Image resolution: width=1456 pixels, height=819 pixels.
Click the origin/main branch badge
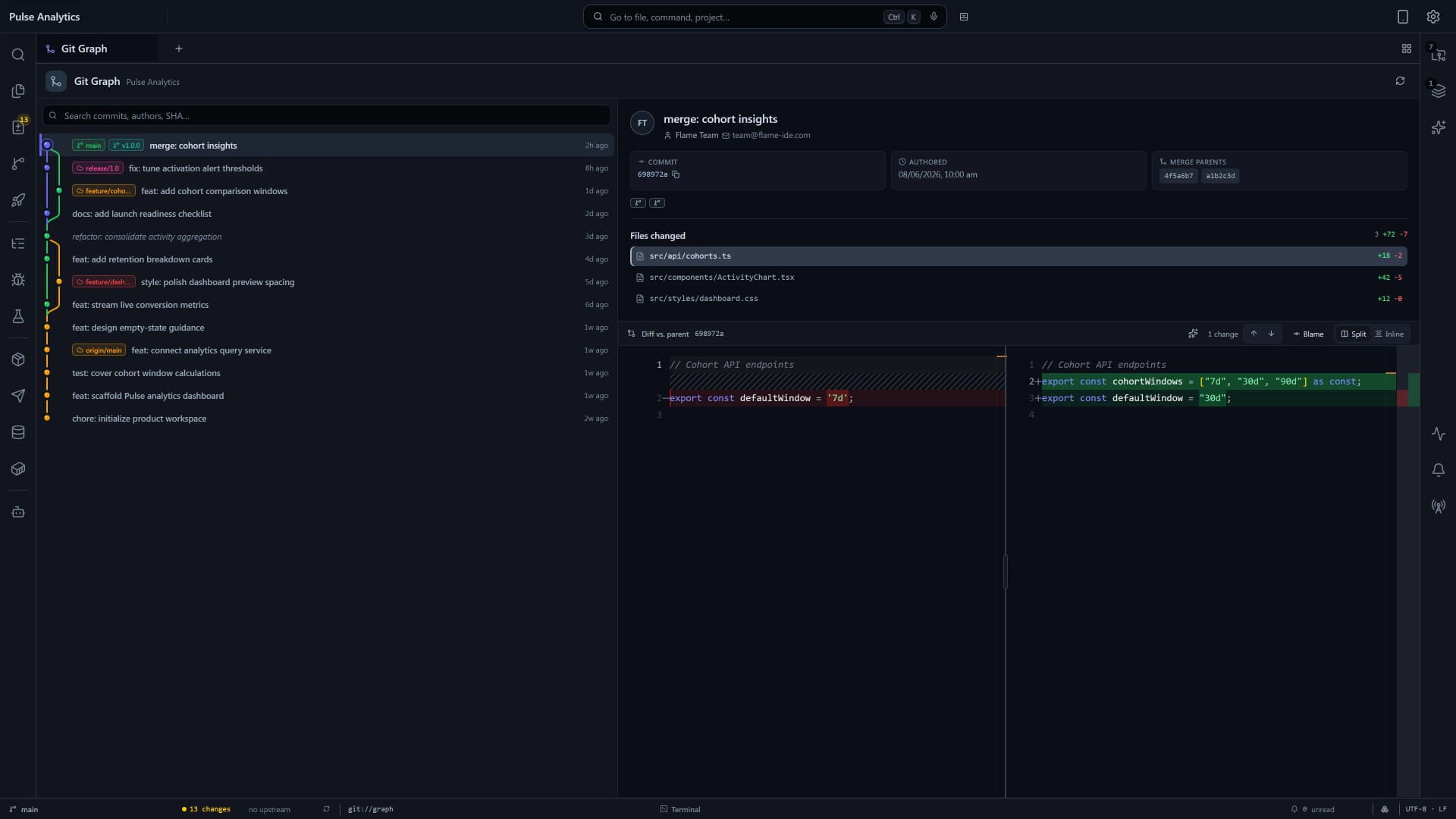99,350
